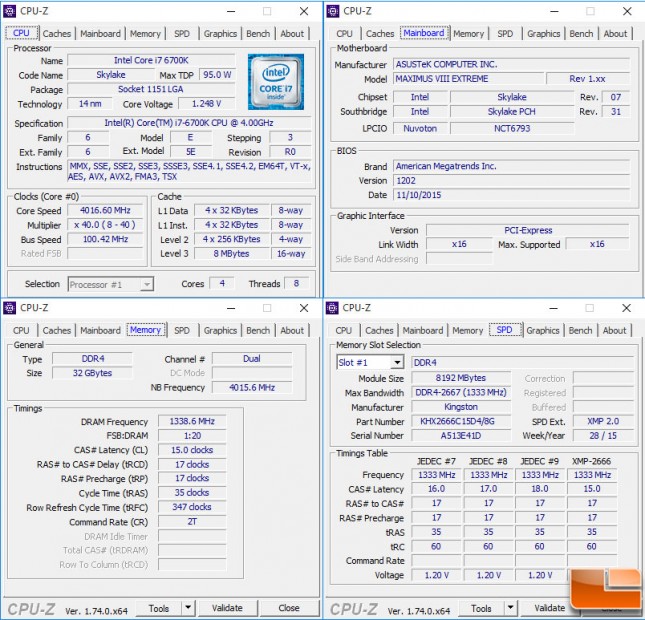Click JEDEC #7 CAS# Latency value 16.0
Screen dimensions: 645x620
436,489
